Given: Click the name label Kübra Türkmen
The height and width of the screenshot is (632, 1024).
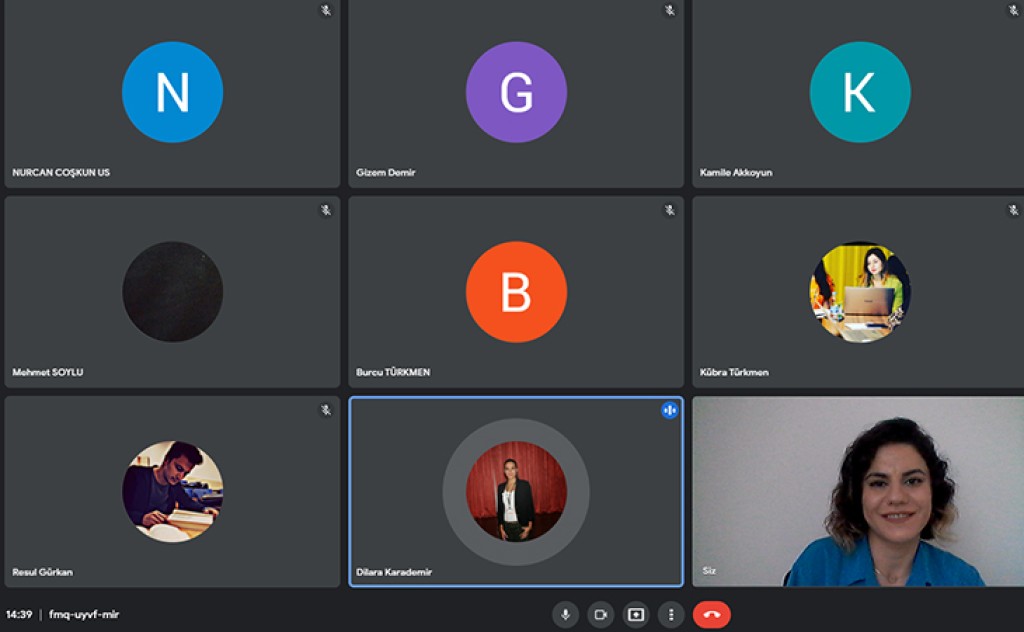Looking at the screenshot, I should click(734, 372).
